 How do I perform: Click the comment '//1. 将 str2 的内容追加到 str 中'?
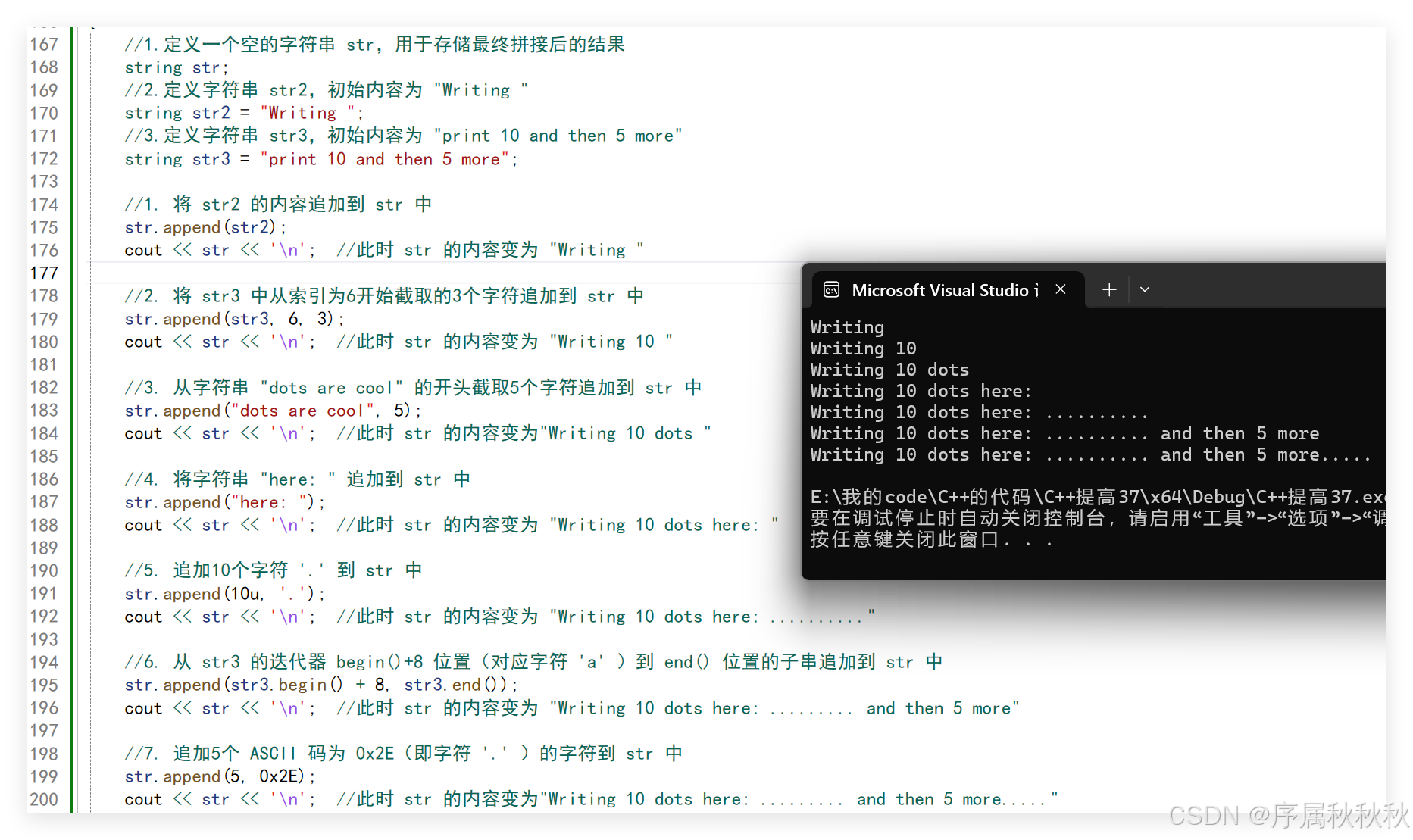278,205
